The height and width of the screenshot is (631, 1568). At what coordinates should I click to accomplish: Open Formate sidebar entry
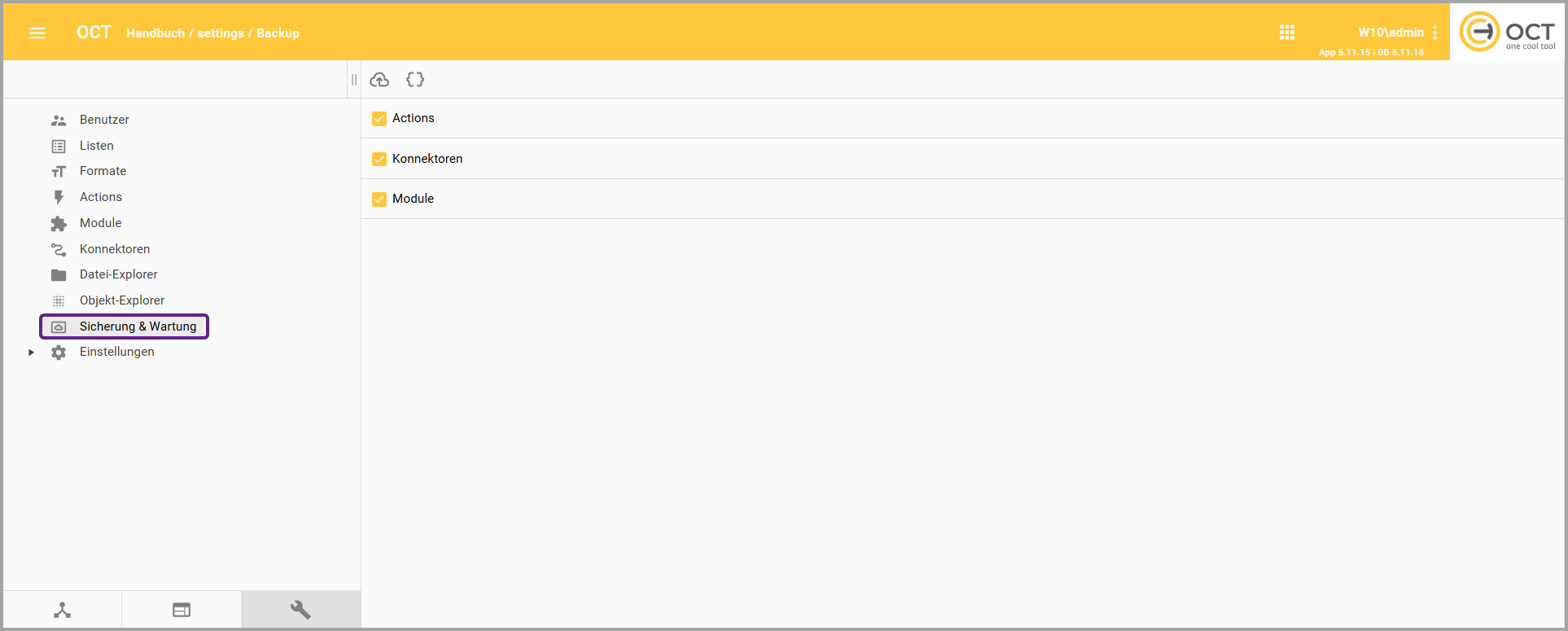tap(103, 171)
